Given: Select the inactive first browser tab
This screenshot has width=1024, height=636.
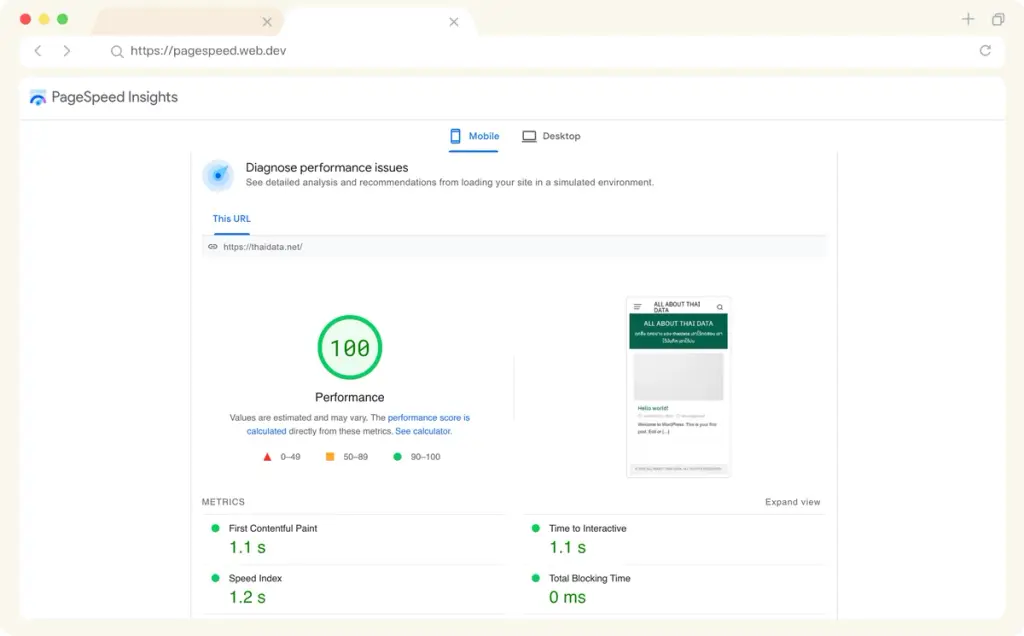Looking at the screenshot, I should coord(186,22).
